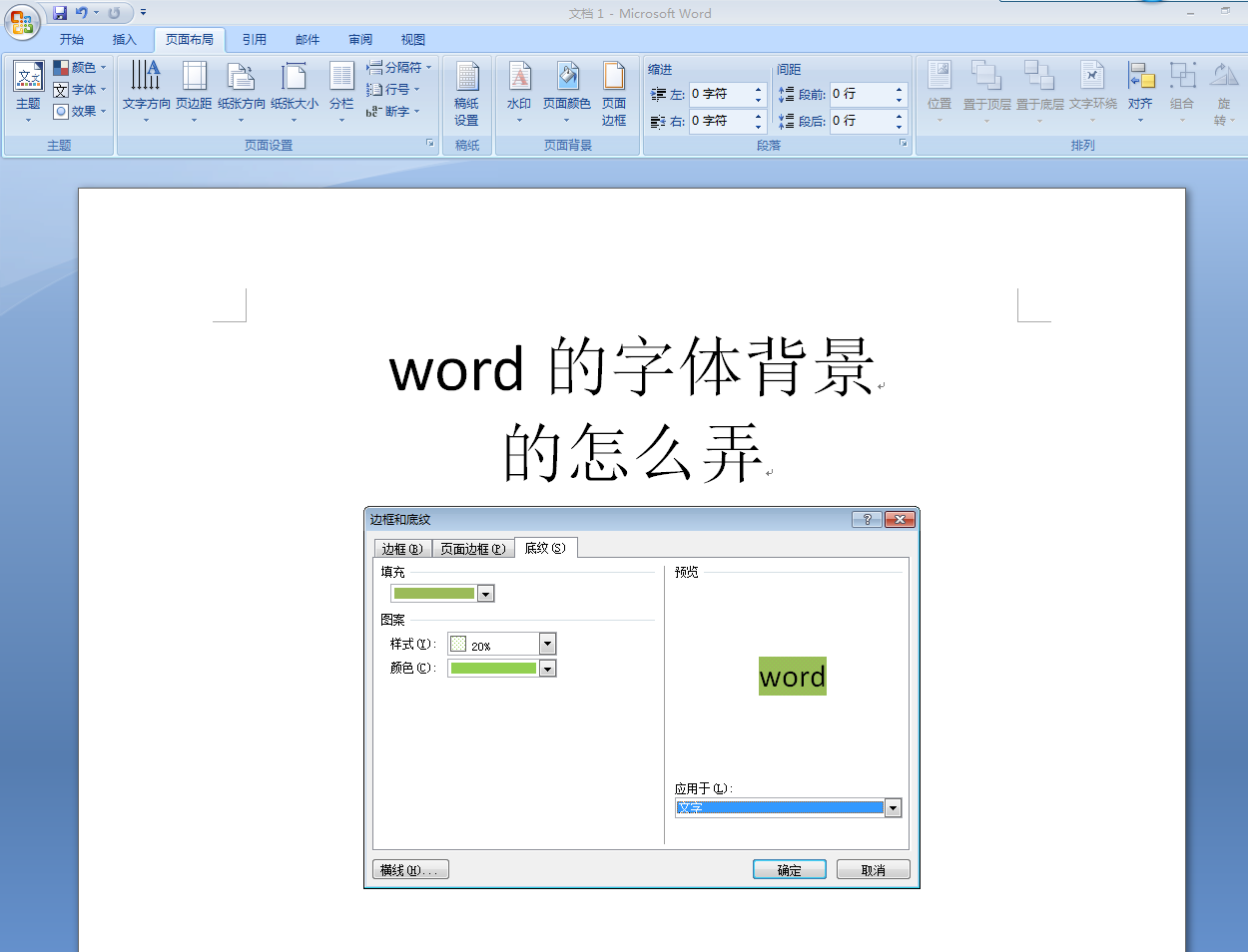Screen dimensions: 1248x952
Task: Expand the Apply to (应用于) dropdown
Action: [x=894, y=808]
